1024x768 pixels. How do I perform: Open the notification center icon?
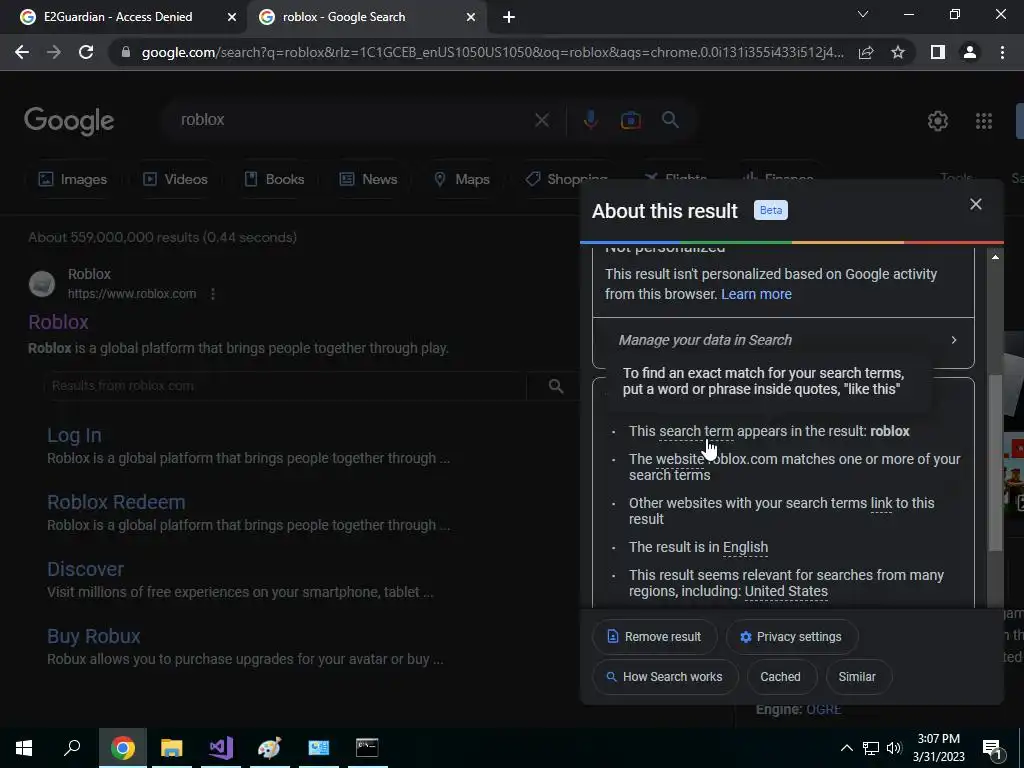(x=992, y=749)
